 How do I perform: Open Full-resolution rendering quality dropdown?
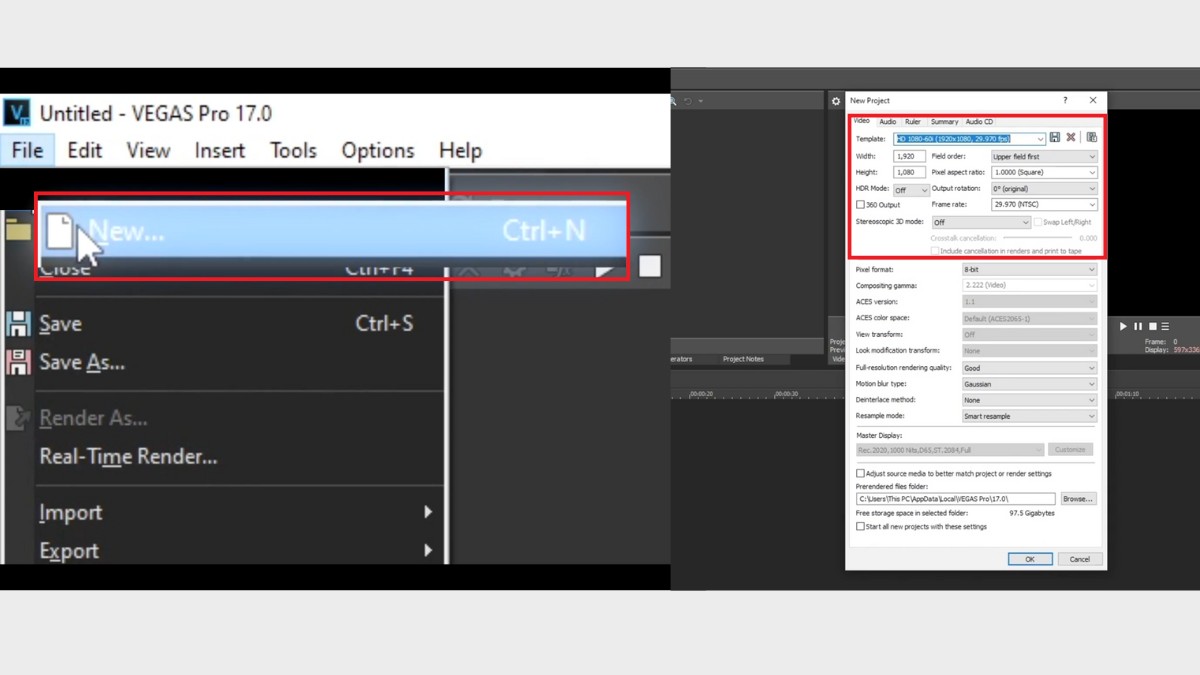point(1029,368)
